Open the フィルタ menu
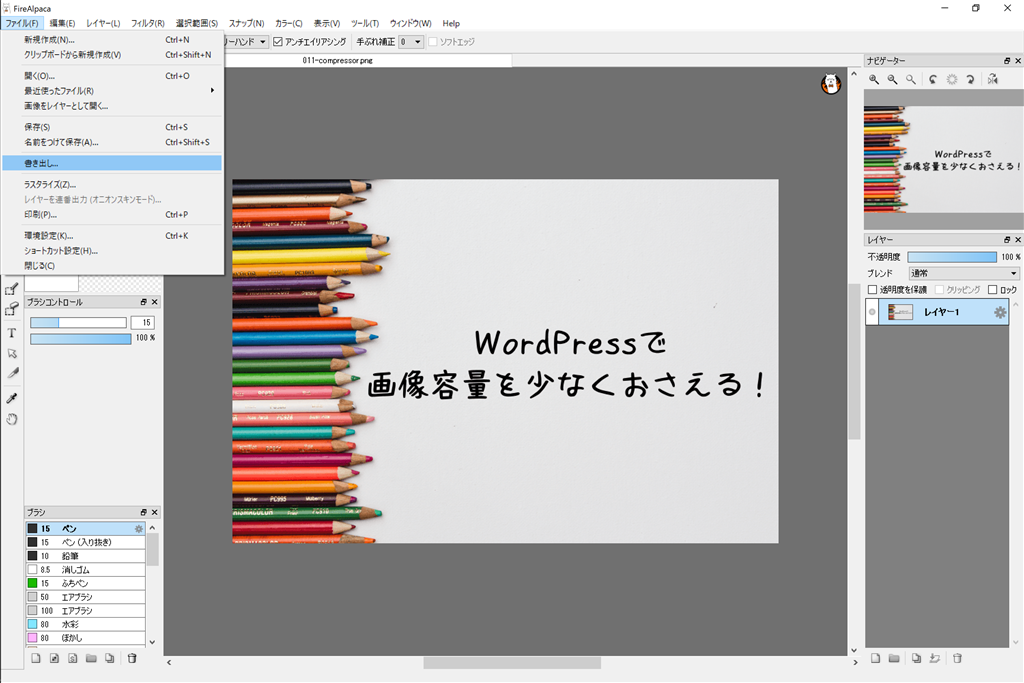Viewport: 1024px width, 683px height. click(148, 24)
